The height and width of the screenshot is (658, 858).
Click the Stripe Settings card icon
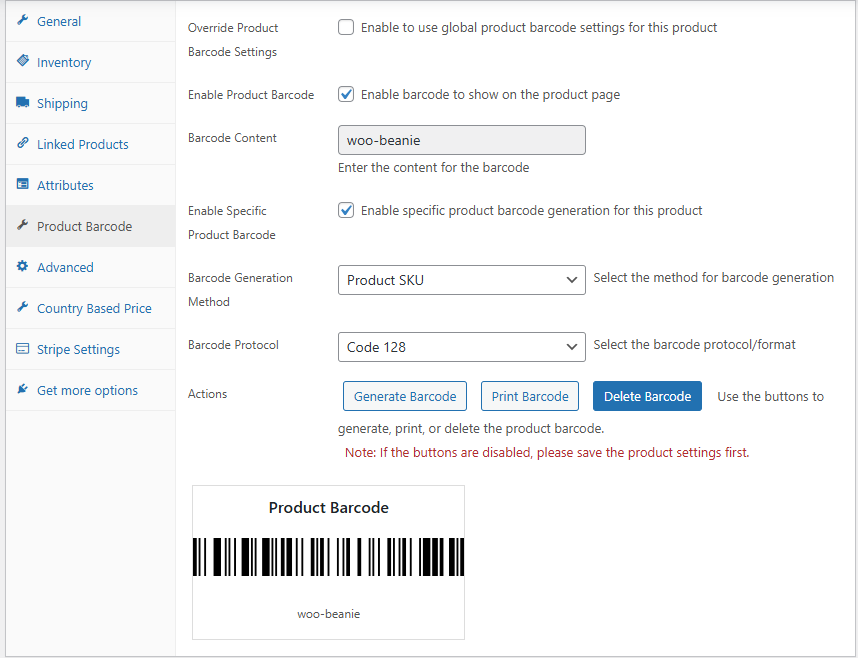(x=22, y=348)
